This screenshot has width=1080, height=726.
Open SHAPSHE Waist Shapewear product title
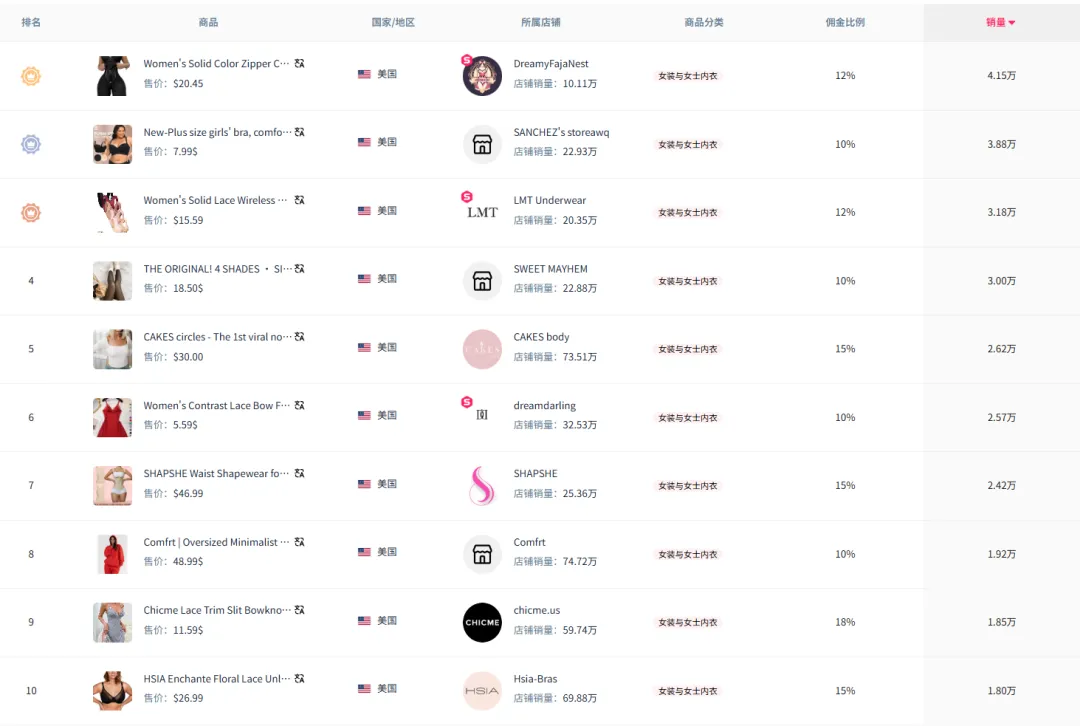[x=216, y=473]
